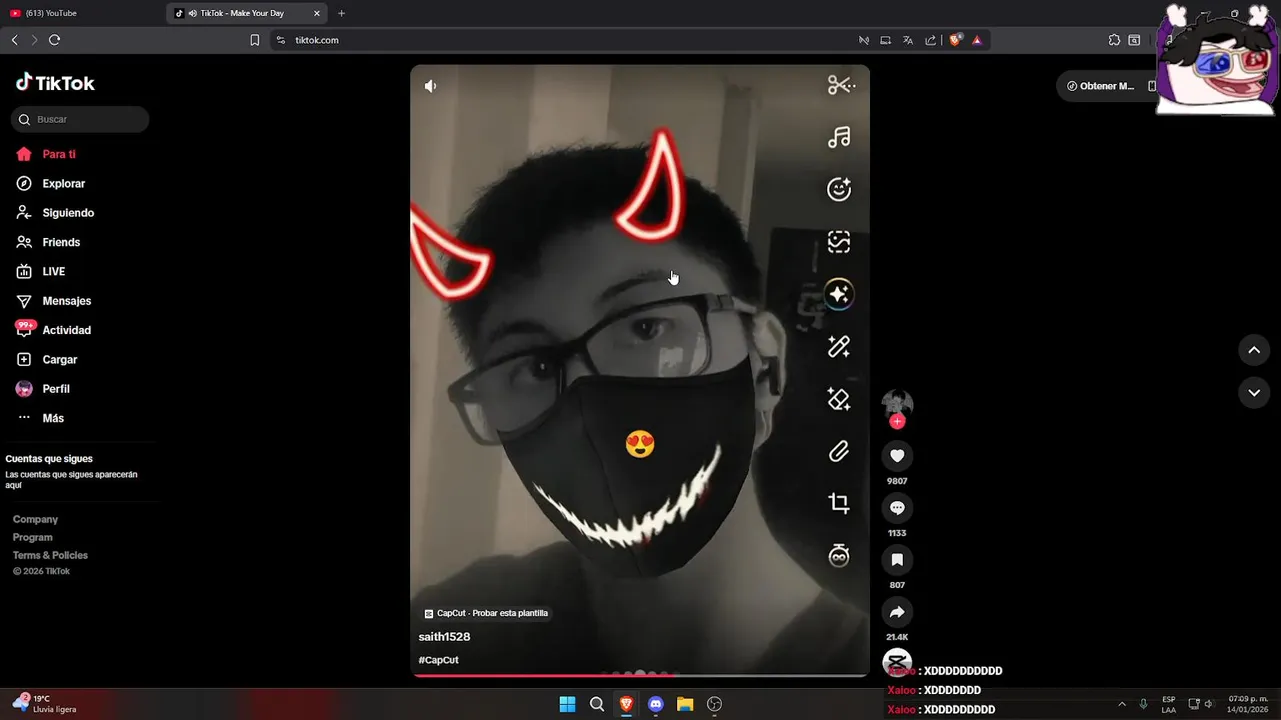
Task: Click the Brave Rewards triangle icon
Action: point(977,40)
